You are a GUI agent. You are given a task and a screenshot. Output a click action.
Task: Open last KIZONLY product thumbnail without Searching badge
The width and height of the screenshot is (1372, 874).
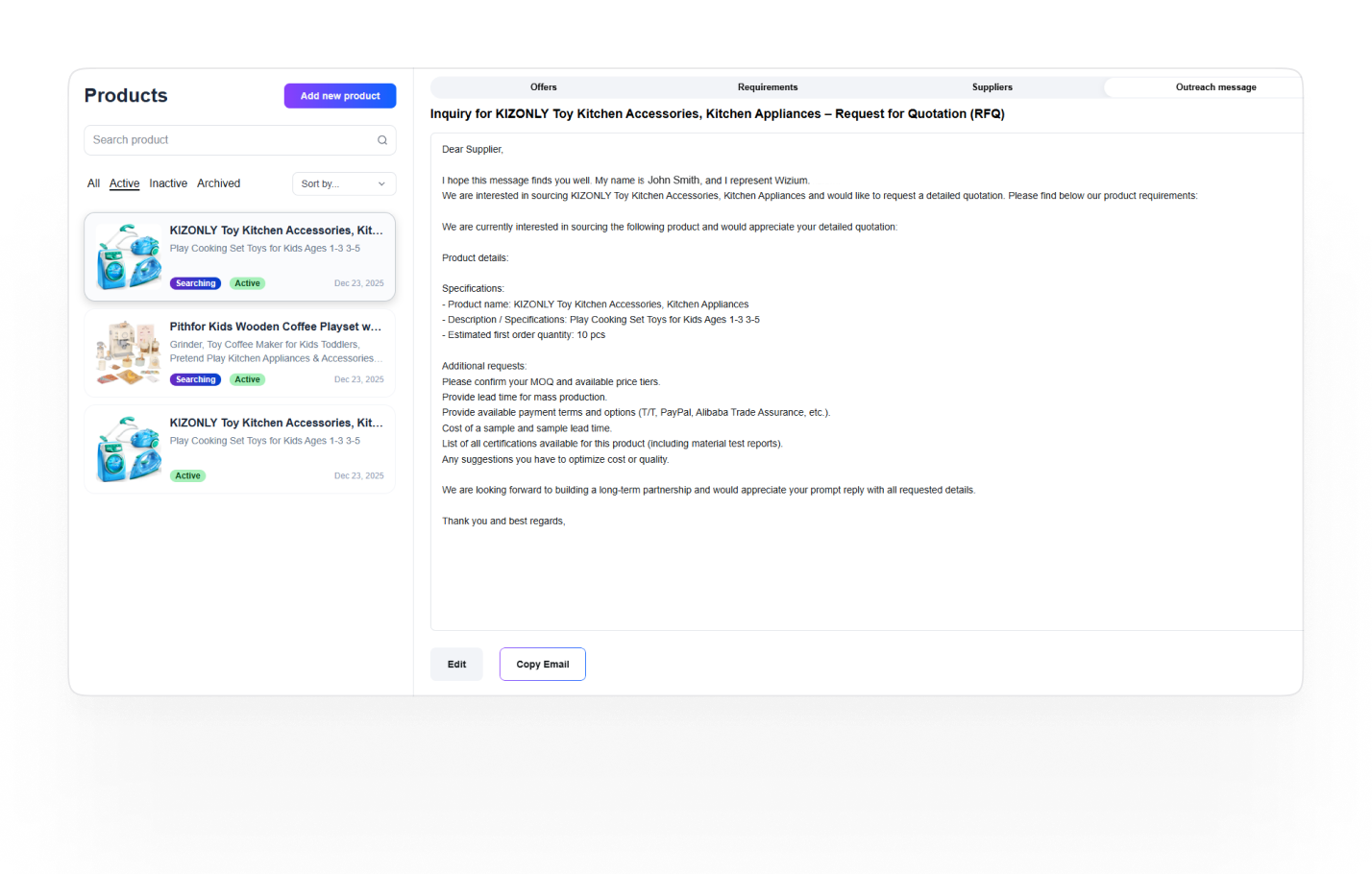(x=129, y=449)
